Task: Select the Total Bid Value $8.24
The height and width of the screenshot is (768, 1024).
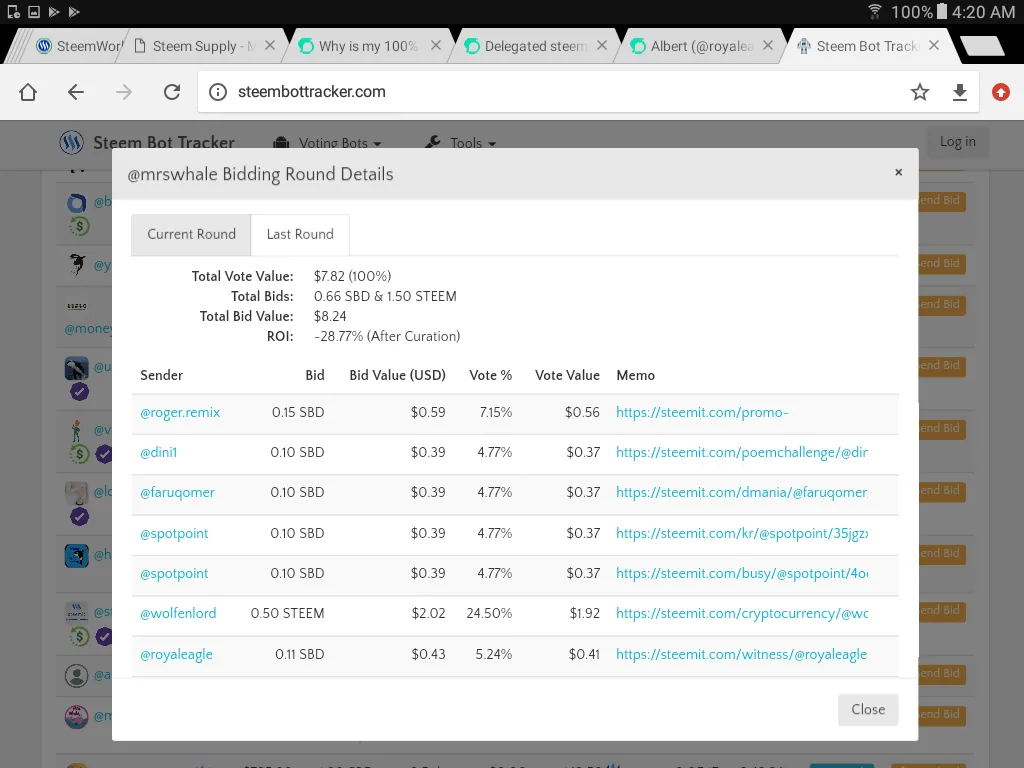Action: point(330,317)
